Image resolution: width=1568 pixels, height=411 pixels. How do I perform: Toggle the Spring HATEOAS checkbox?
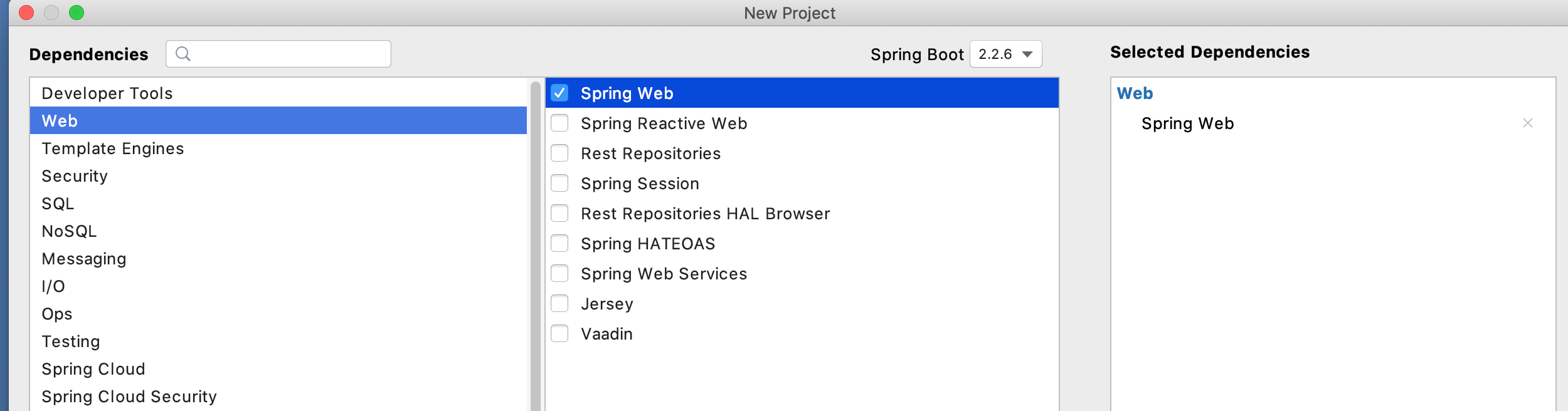[x=559, y=244]
